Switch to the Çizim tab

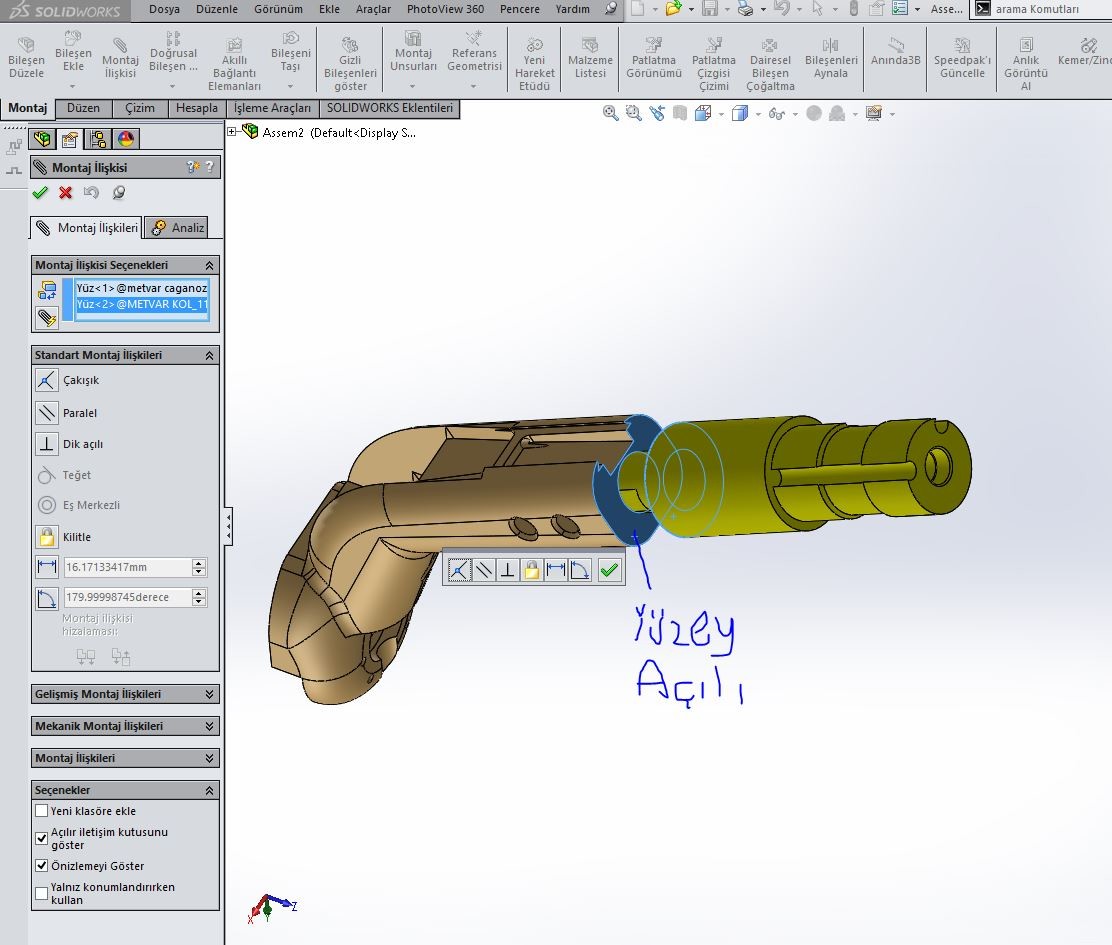[x=140, y=108]
